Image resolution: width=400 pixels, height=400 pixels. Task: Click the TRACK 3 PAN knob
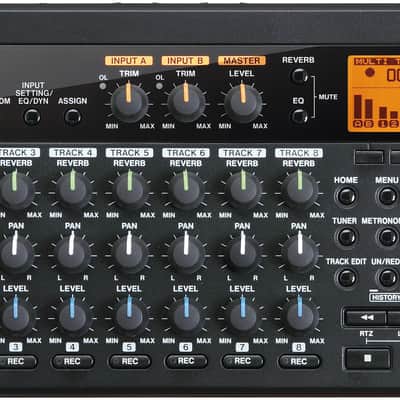pyautogui.click(x=15, y=253)
